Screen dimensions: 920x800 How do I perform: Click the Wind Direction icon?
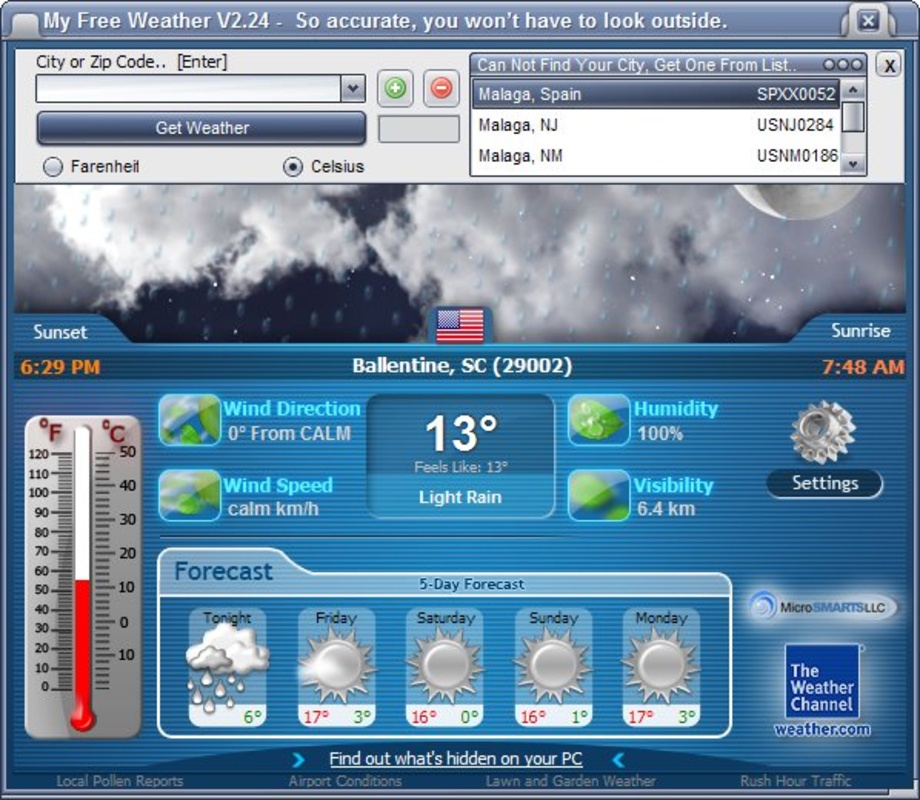coord(189,420)
